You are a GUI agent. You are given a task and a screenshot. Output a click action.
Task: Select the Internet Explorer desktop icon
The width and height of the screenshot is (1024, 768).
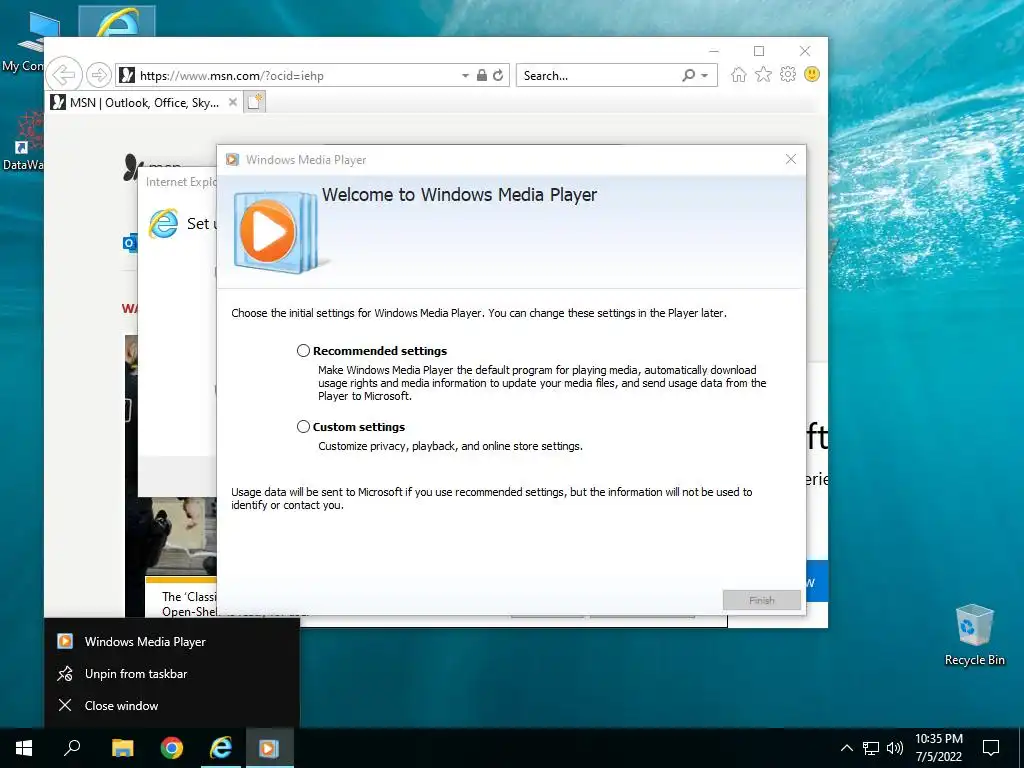[x=118, y=22]
